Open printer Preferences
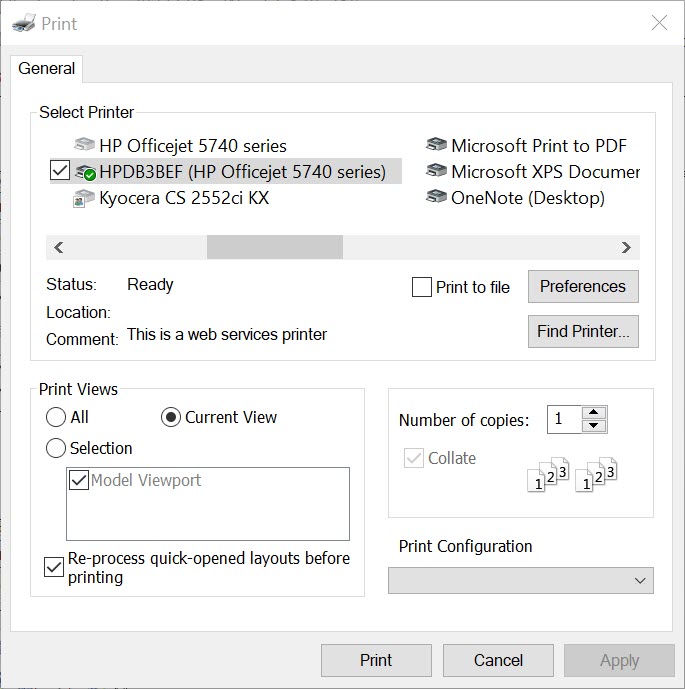 tap(582, 286)
